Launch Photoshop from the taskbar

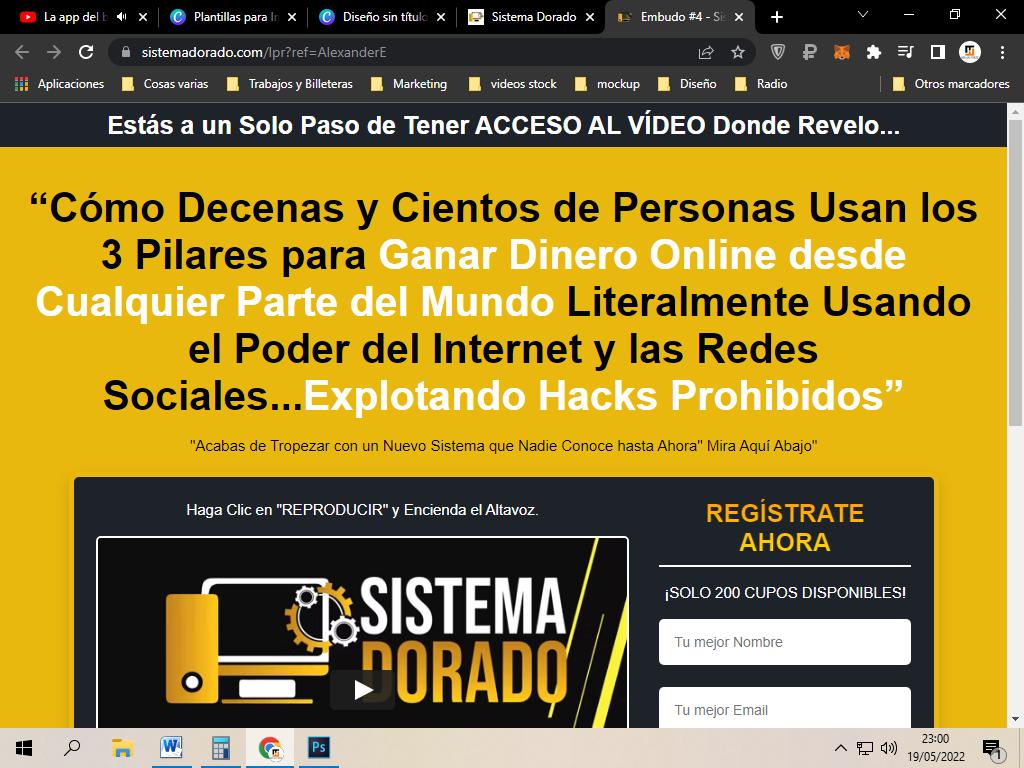click(x=319, y=747)
